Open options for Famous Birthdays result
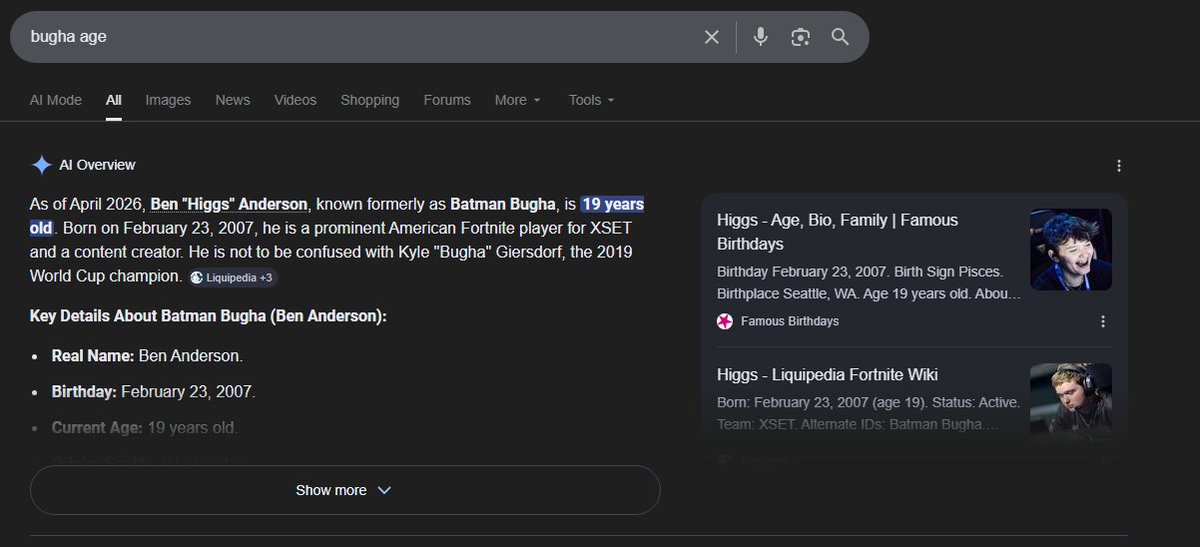1200x547 pixels. (x=1103, y=321)
